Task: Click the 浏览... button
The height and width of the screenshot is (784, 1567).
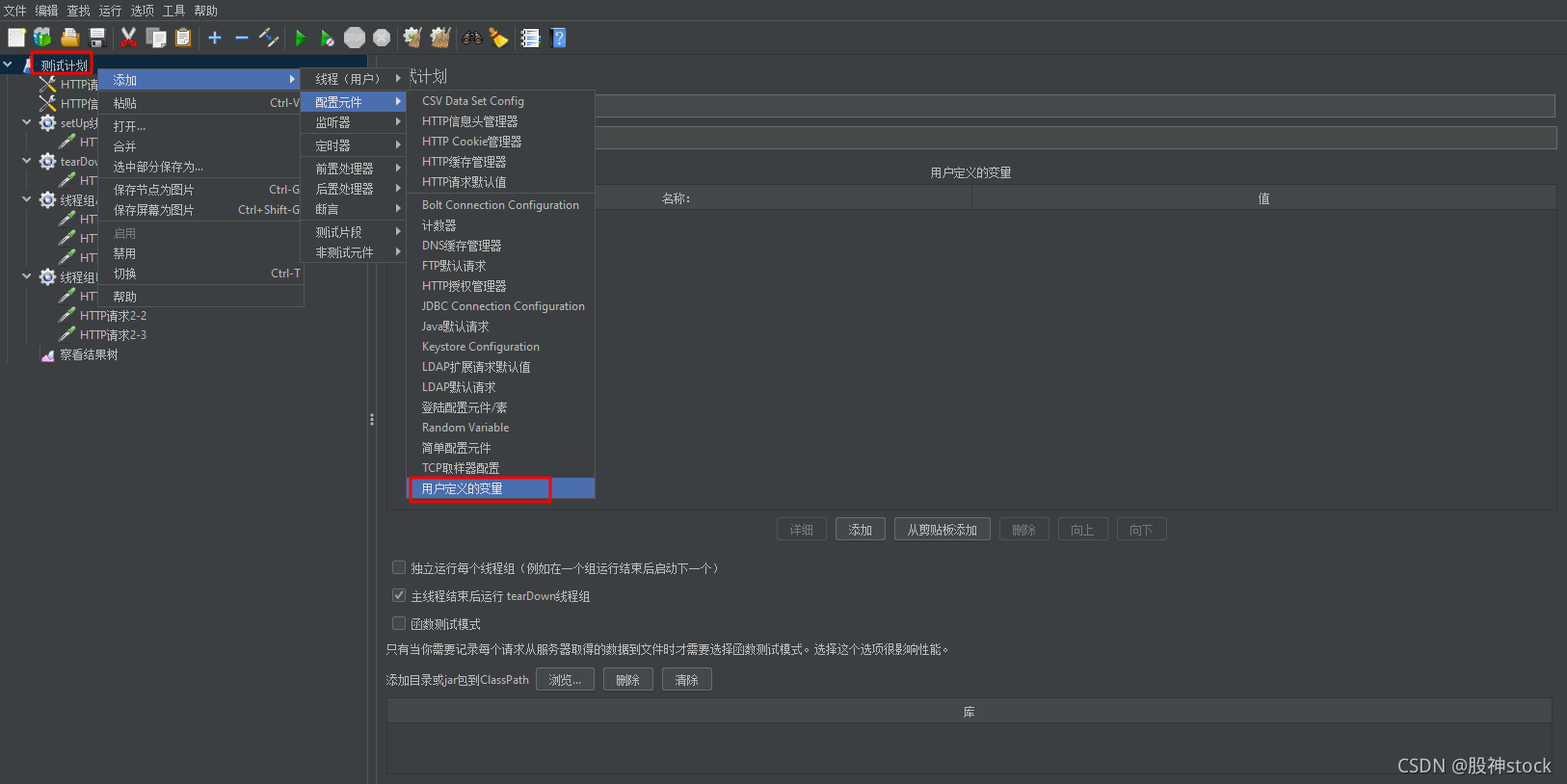Action: [x=565, y=679]
